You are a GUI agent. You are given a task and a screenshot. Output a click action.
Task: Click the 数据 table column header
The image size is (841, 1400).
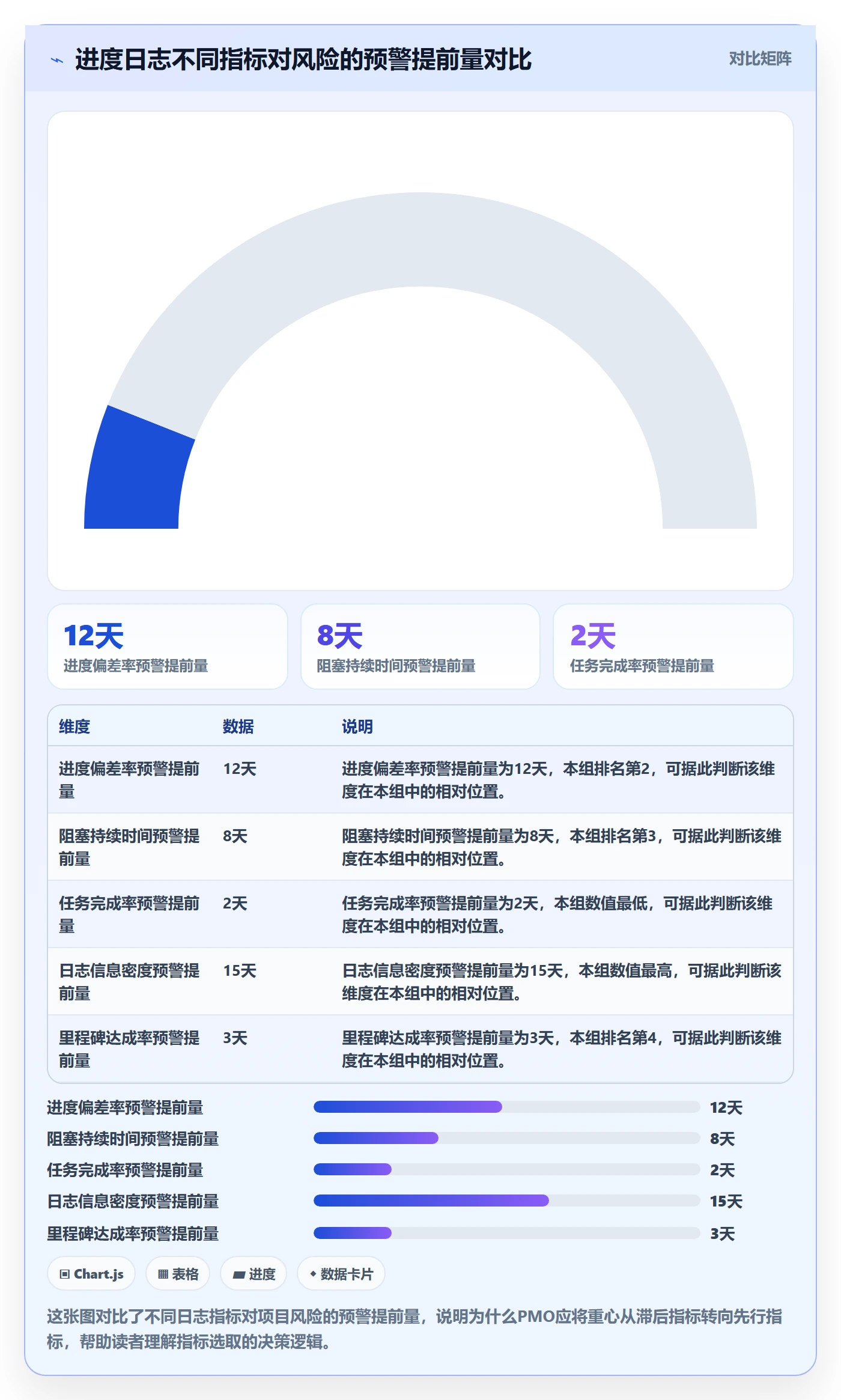238,726
